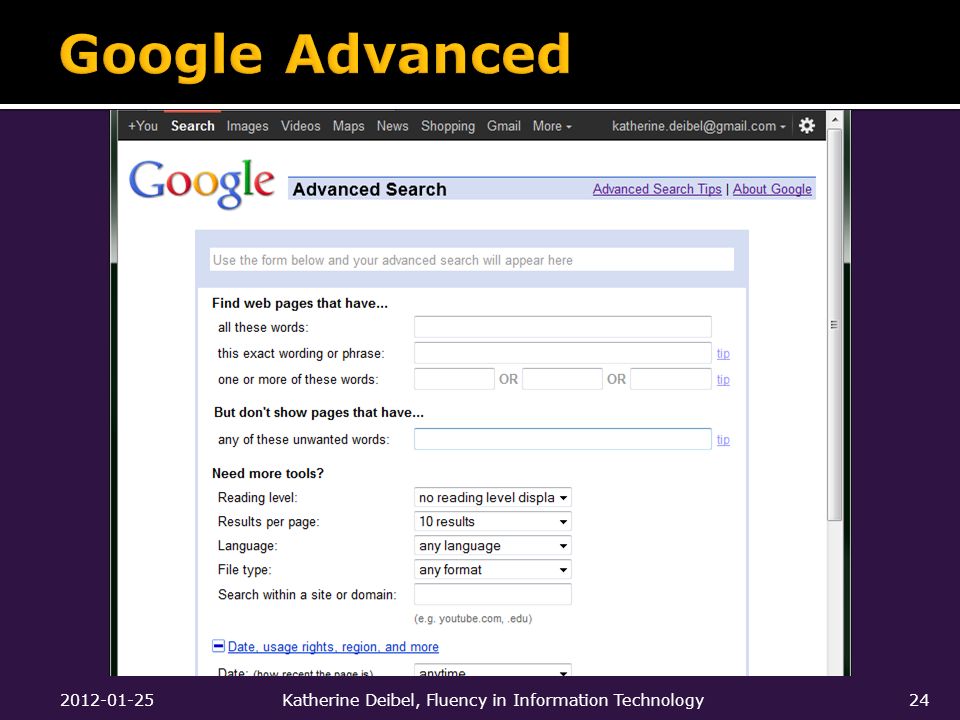
Task: Collapse the Date, usage rights minus icon
Action: point(218,646)
